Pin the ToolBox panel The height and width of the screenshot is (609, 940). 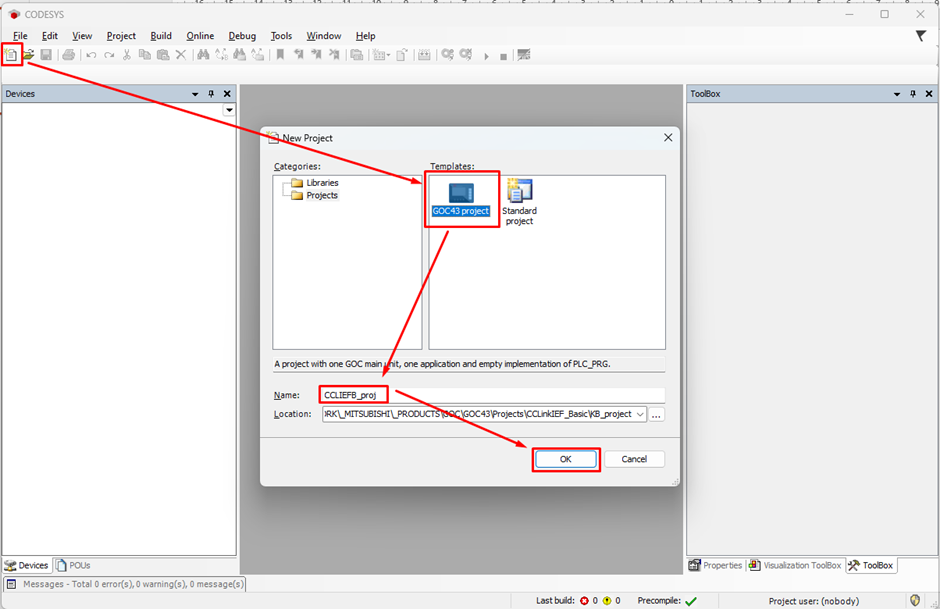tap(913, 94)
